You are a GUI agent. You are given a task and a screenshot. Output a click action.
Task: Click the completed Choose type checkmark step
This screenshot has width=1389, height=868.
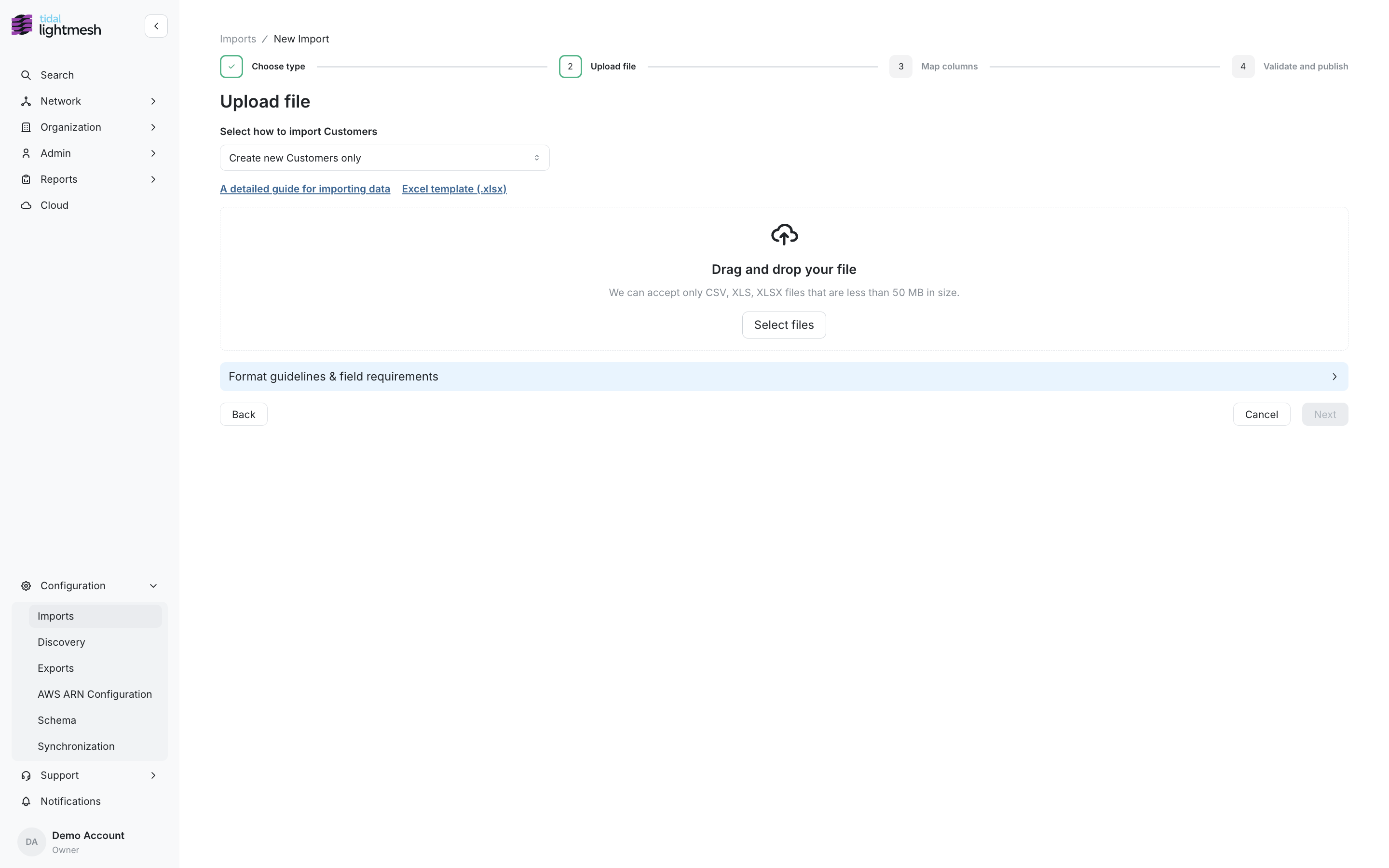[231, 67]
